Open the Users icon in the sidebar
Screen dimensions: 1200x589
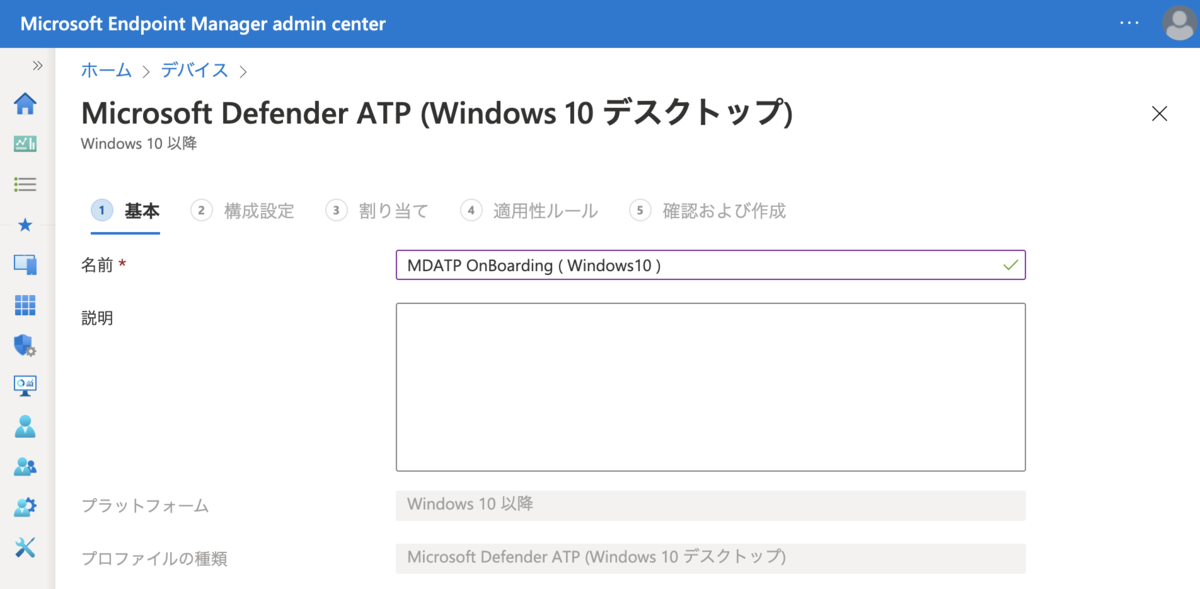point(25,425)
